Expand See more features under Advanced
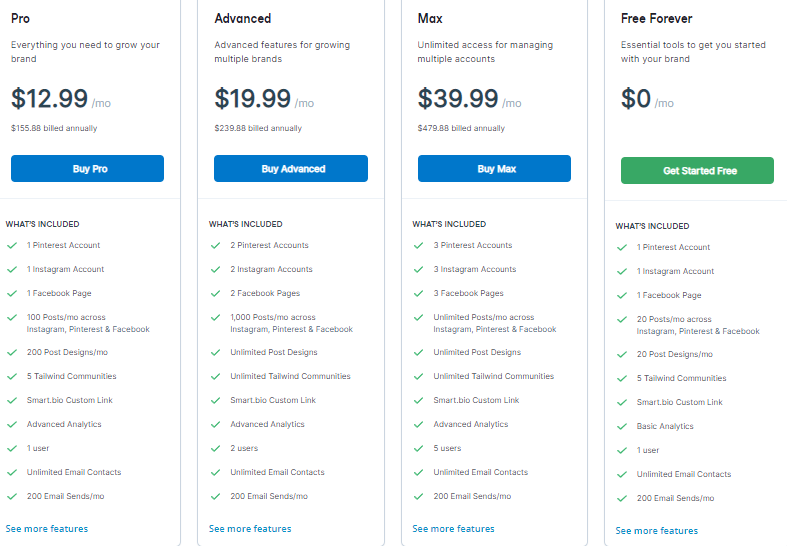 click(250, 528)
